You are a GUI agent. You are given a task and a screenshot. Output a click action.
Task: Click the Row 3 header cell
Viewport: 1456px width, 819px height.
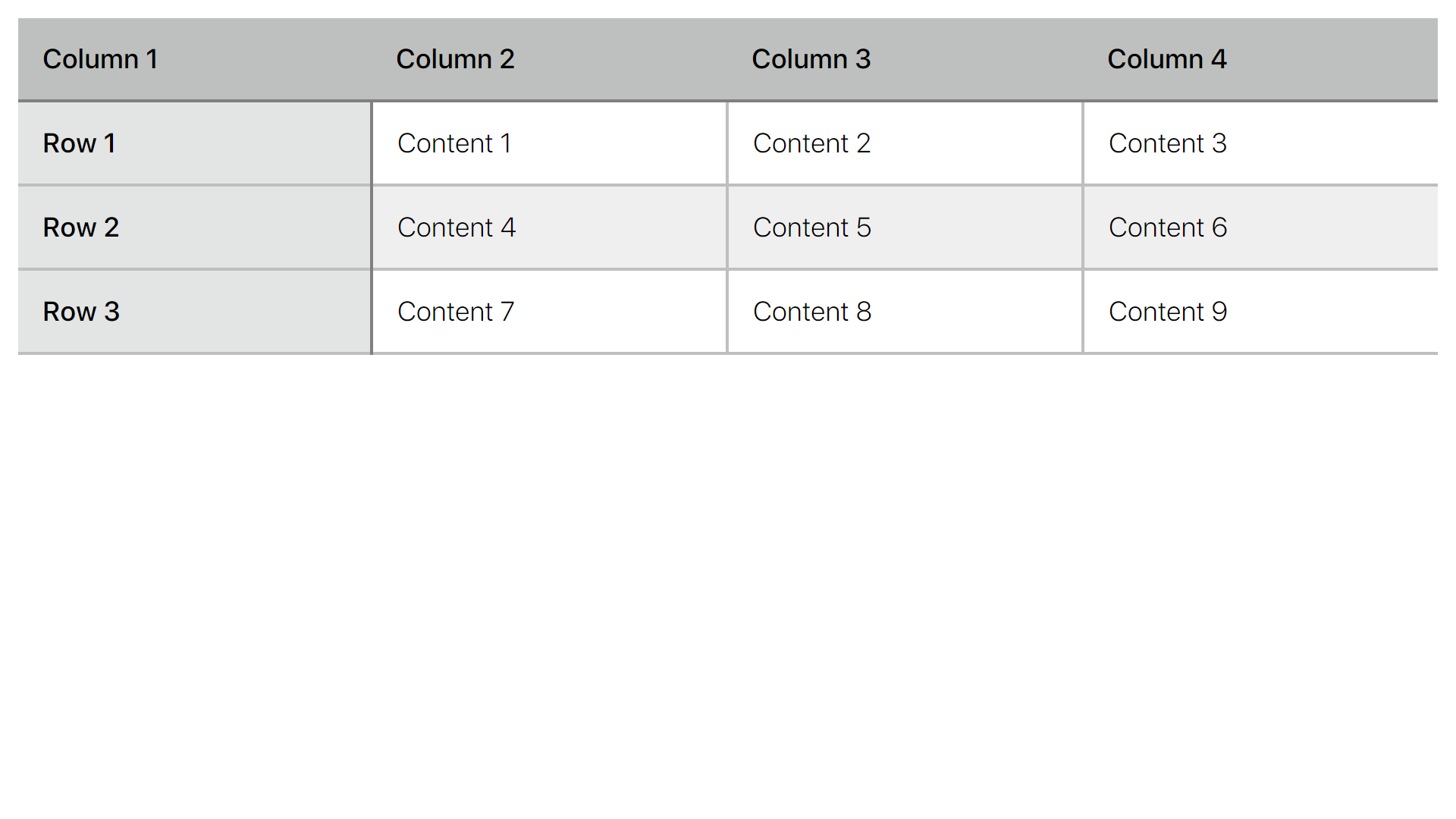pos(195,312)
